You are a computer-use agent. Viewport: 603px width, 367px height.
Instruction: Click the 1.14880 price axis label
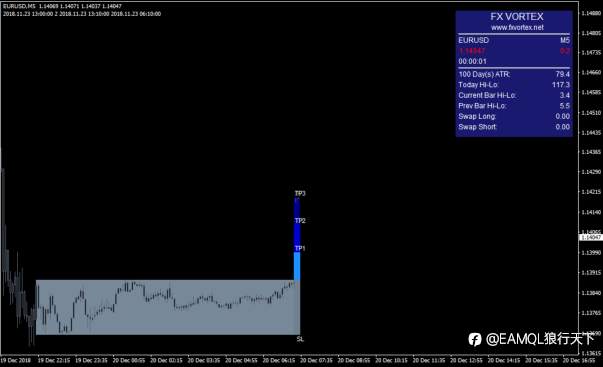[x=591, y=13]
